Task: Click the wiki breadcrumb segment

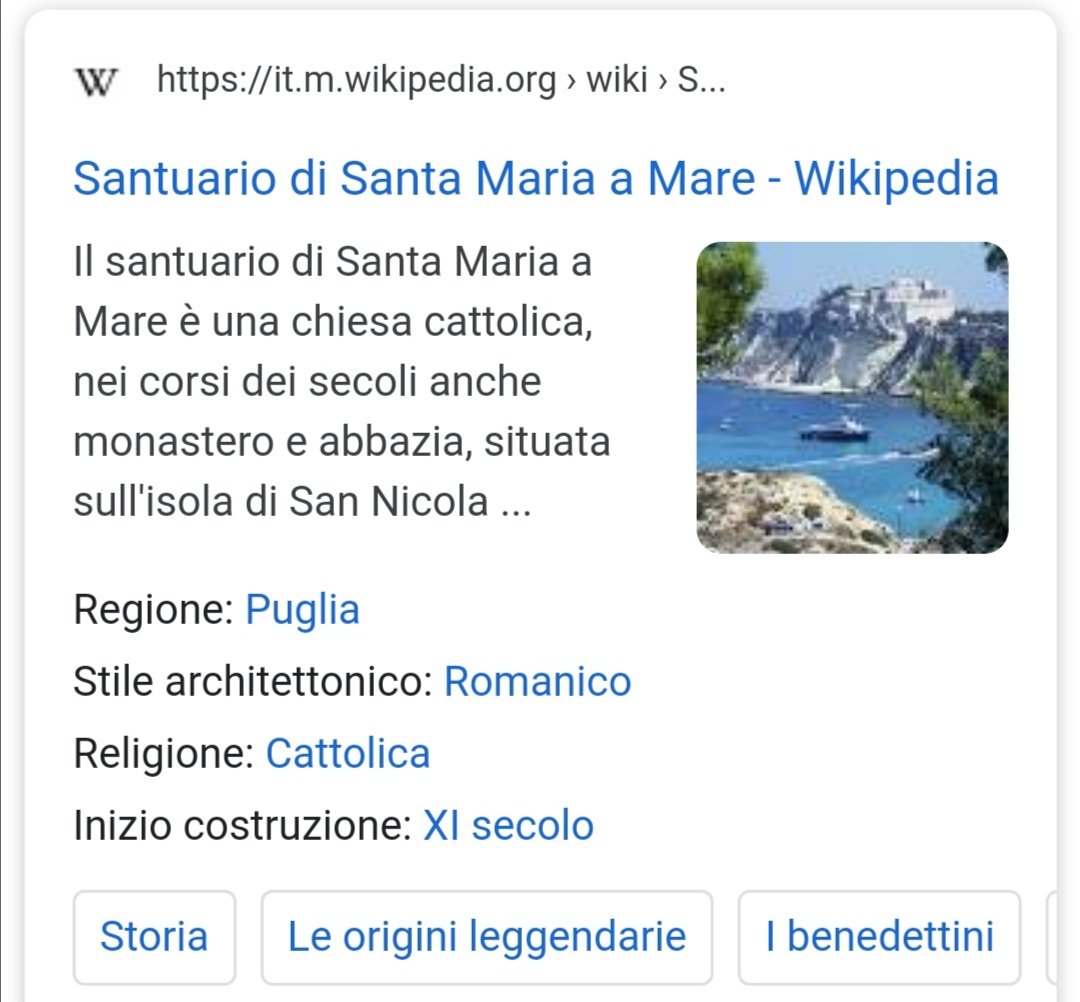Action: (616, 80)
